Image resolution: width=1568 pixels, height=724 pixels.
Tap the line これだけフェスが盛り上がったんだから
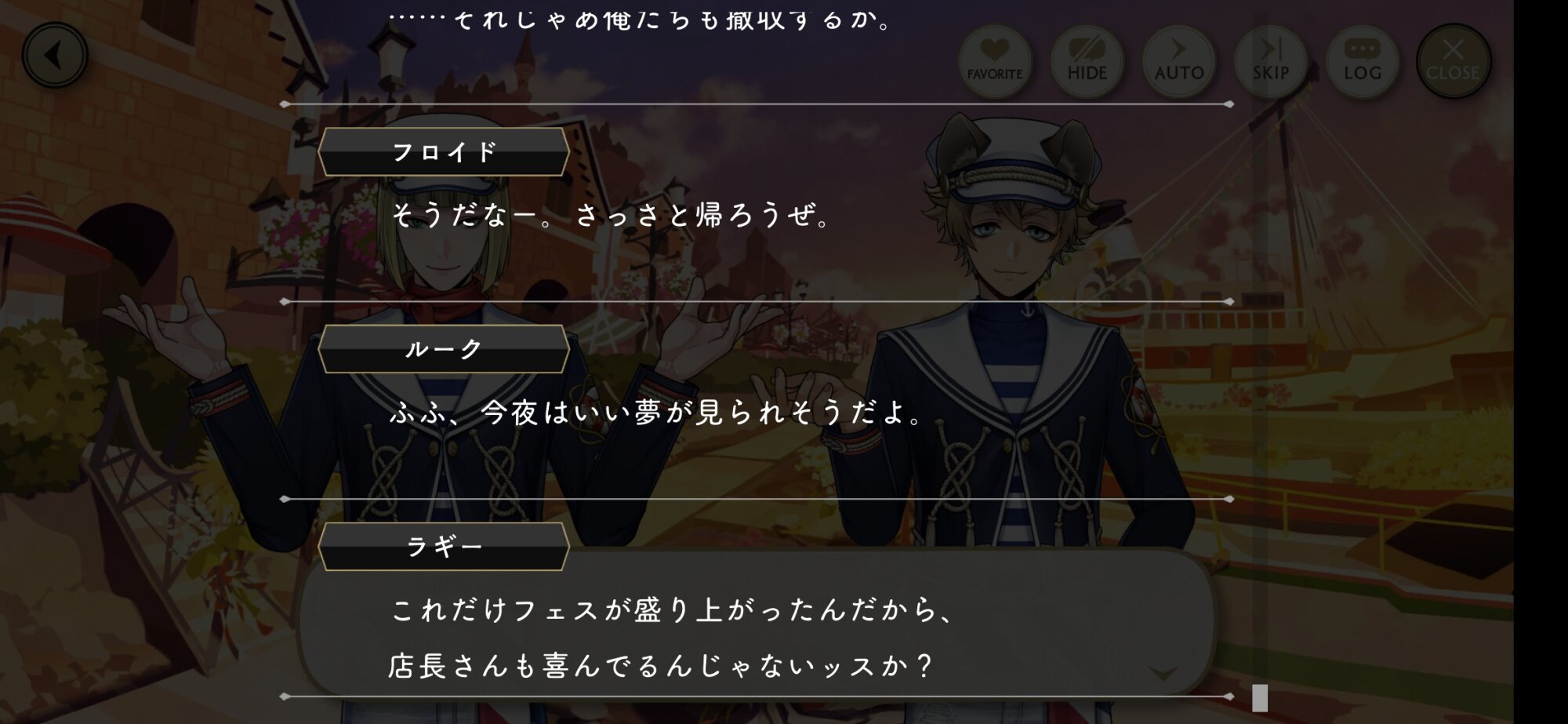[x=673, y=609]
